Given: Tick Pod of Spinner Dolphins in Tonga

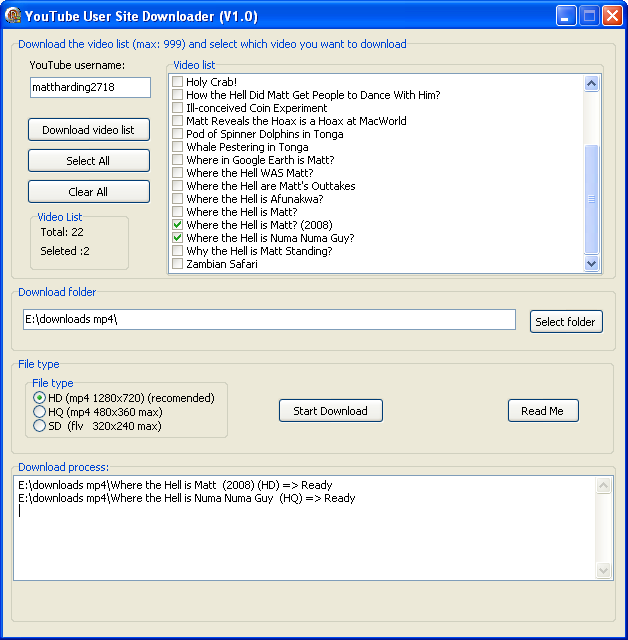Looking at the screenshot, I should 178,134.
